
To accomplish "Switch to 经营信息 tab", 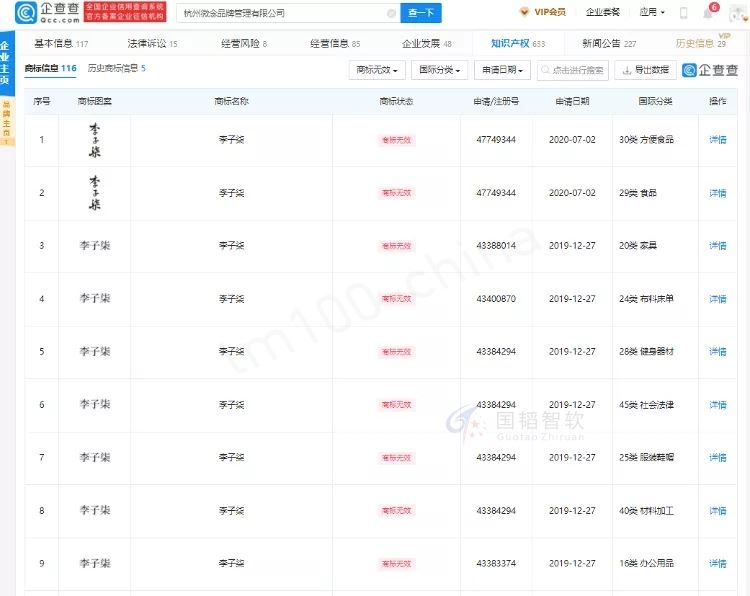I will click(x=335, y=44).
